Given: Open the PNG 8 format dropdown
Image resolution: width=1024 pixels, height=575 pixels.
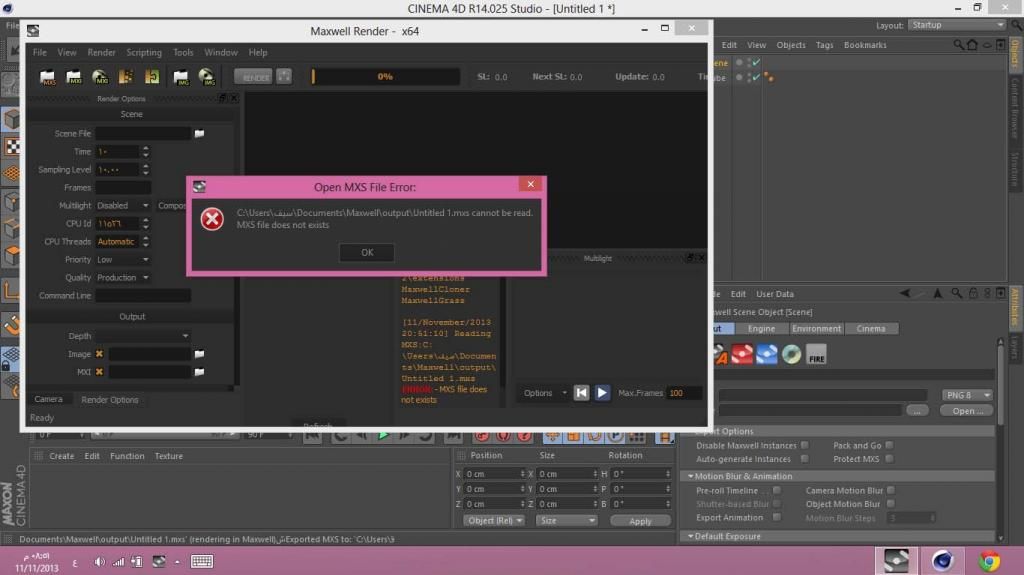Looking at the screenshot, I should pyautogui.click(x=967, y=395).
